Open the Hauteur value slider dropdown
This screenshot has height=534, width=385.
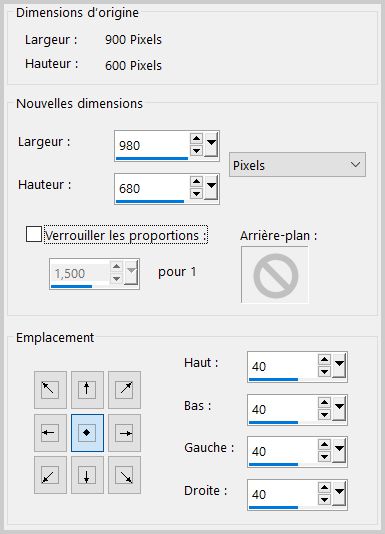click(x=211, y=188)
